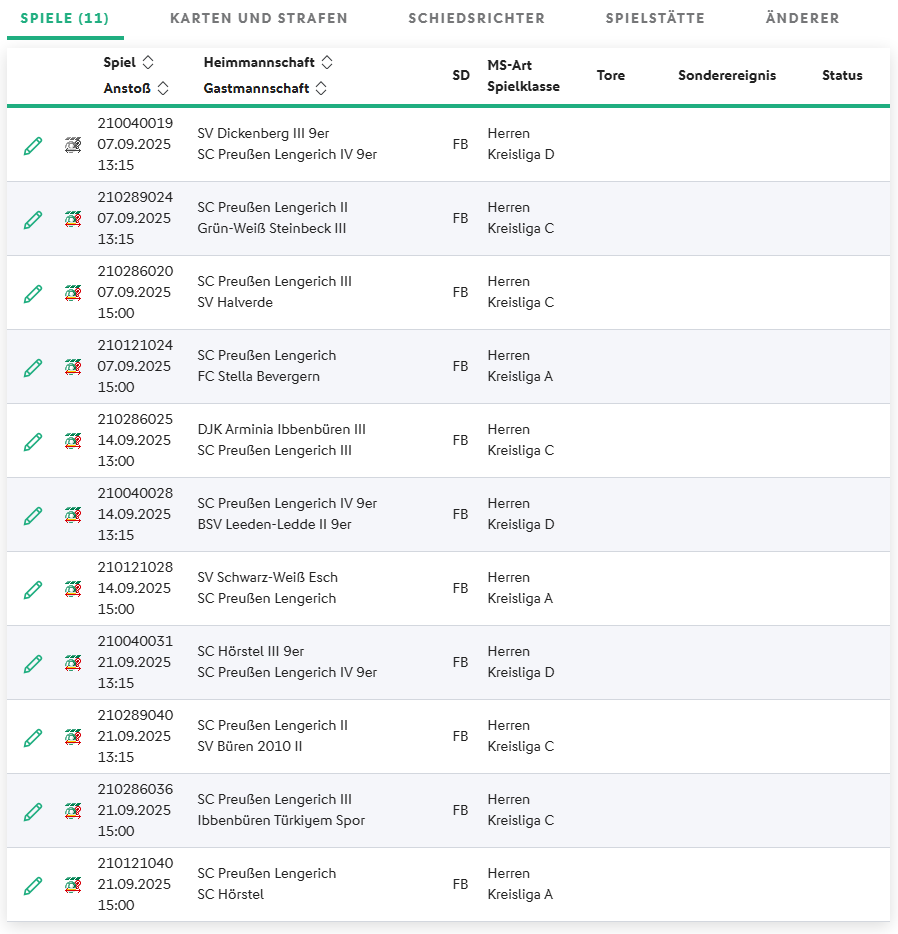Sort the table by Spiel number
This screenshot has width=898, height=934.
point(148,63)
